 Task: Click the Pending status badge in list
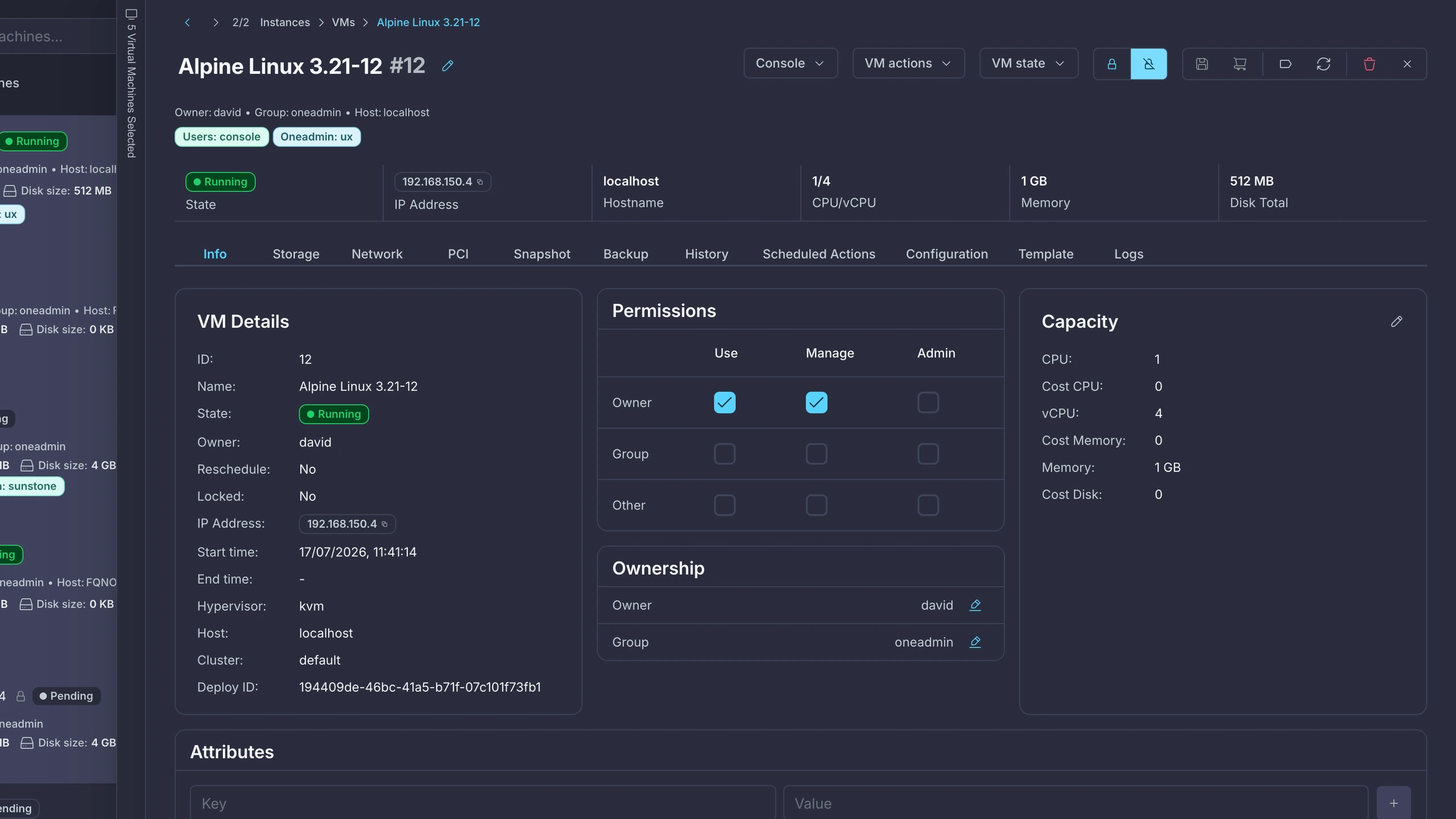(66, 696)
